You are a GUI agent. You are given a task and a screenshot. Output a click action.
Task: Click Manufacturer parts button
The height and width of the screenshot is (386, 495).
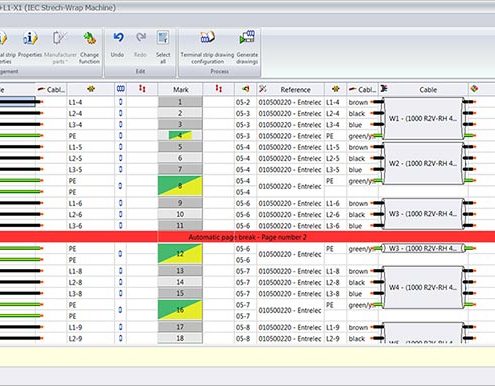click(x=60, y=47)
